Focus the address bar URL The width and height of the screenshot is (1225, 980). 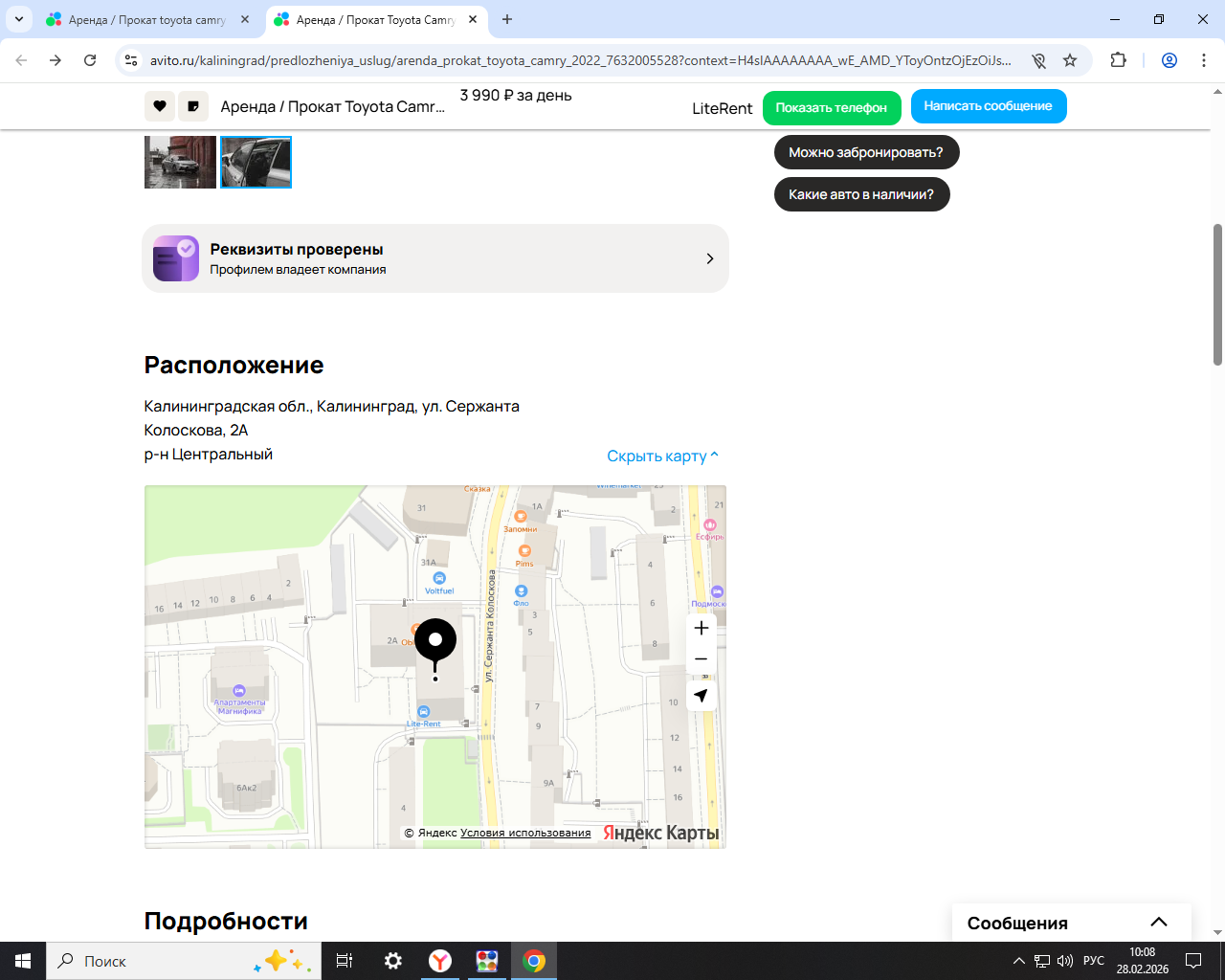(x=581, y=60)
